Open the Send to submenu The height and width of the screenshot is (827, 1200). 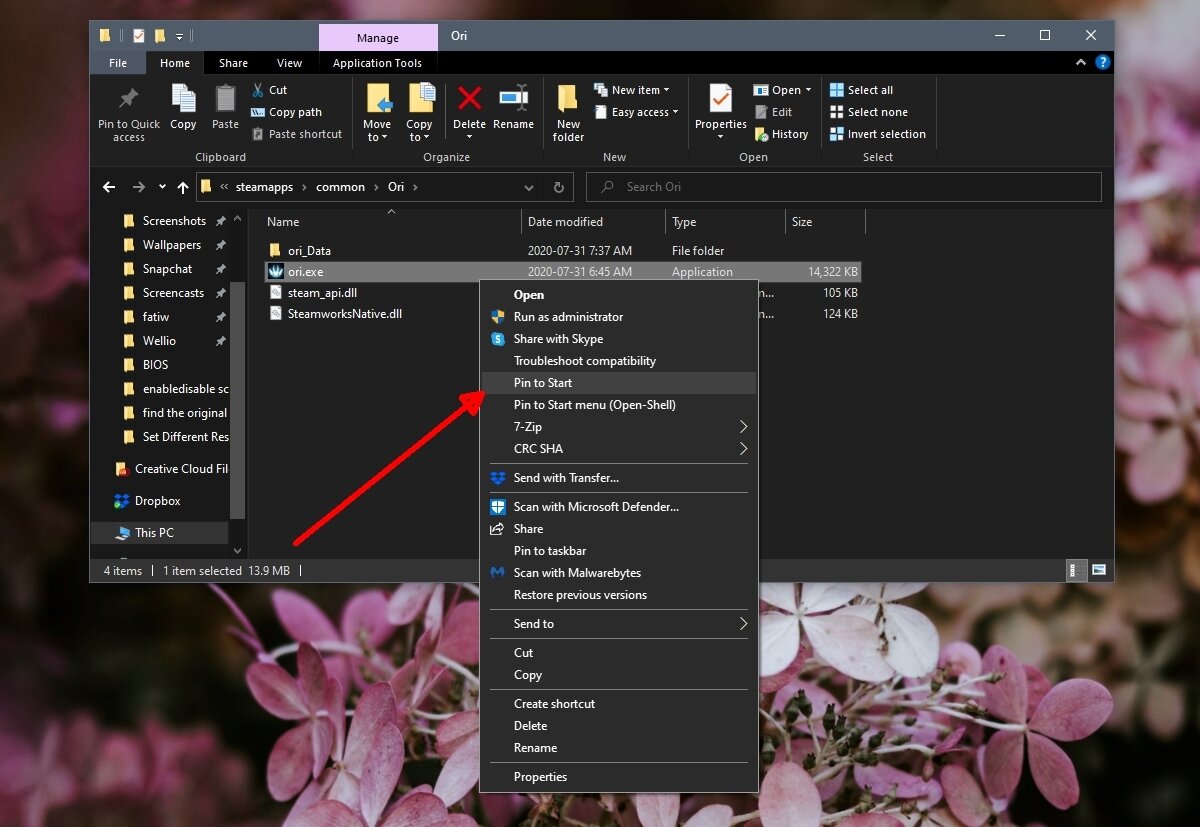pos(618,623)
